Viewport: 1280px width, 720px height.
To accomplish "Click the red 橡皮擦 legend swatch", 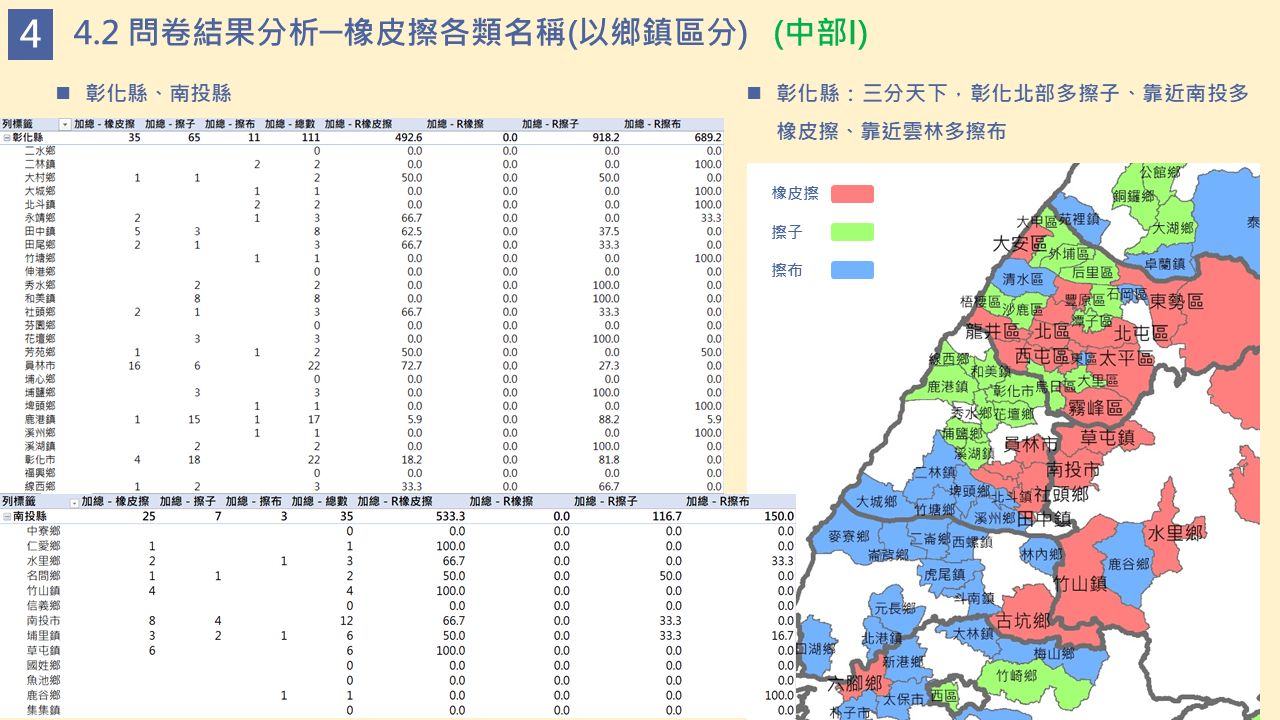I will (852, 194).
